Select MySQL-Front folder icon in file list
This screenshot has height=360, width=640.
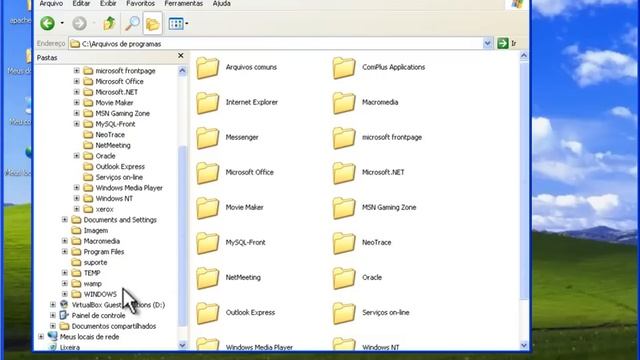pyautogui.click(x=208, y=243)
